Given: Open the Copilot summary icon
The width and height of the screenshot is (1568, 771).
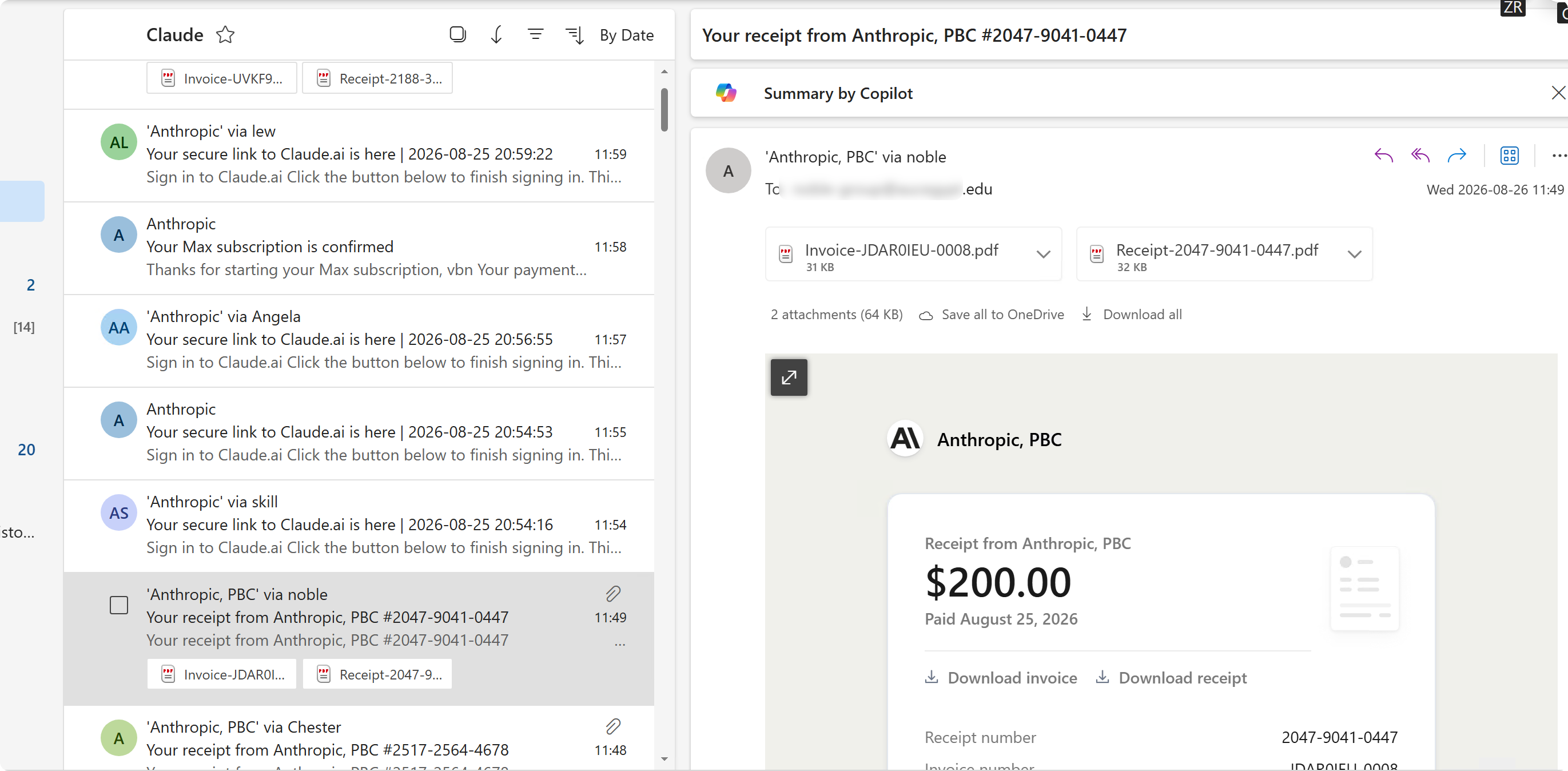Looking at the screenshot, I should [726, 93].
